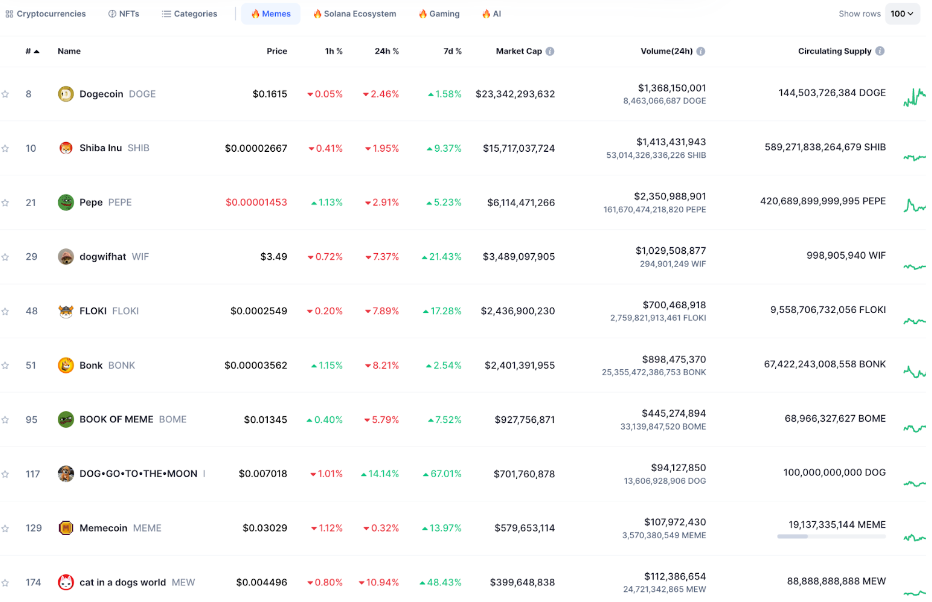Click the Circulating Supply info icon

(880, 51)
